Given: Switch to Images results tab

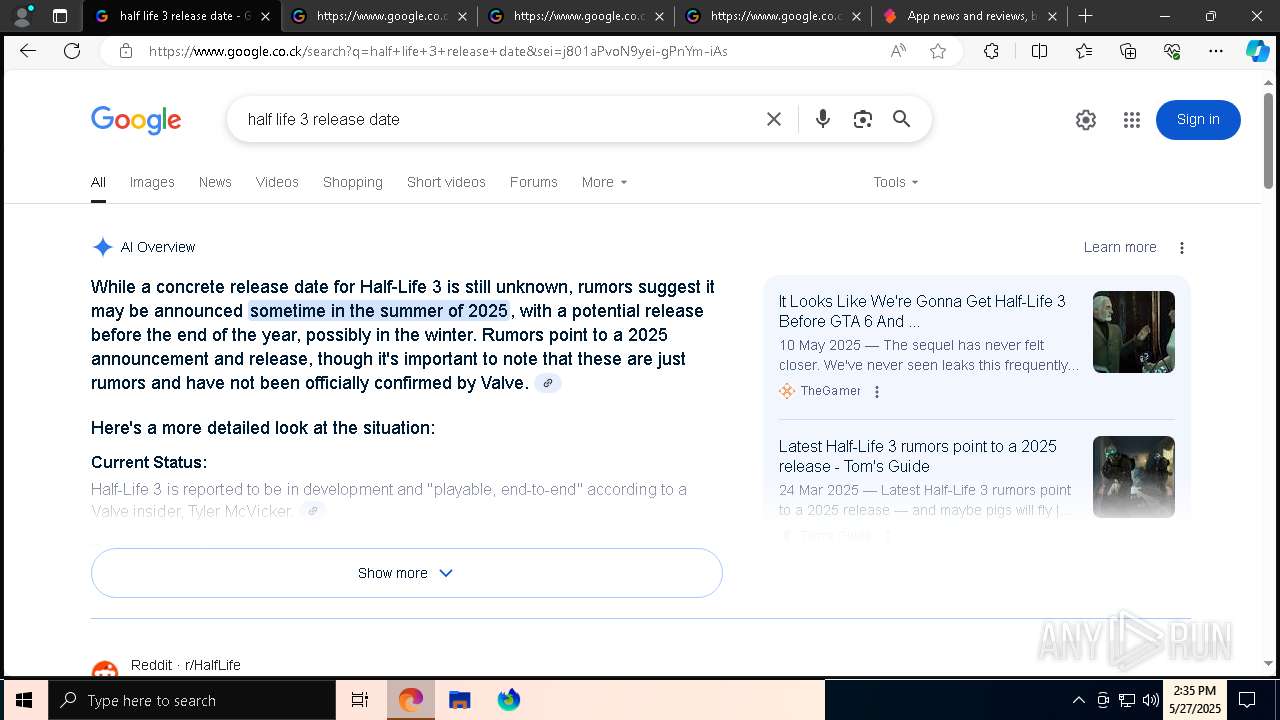Looking at the screenshot, I should point(152,182).
